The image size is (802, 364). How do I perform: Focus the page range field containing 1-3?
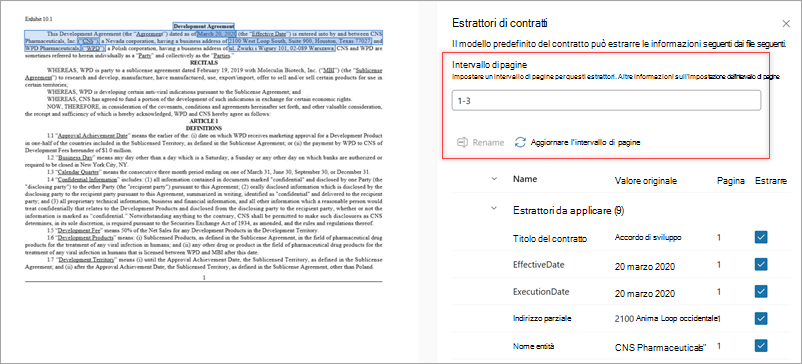tap(606, 101)
